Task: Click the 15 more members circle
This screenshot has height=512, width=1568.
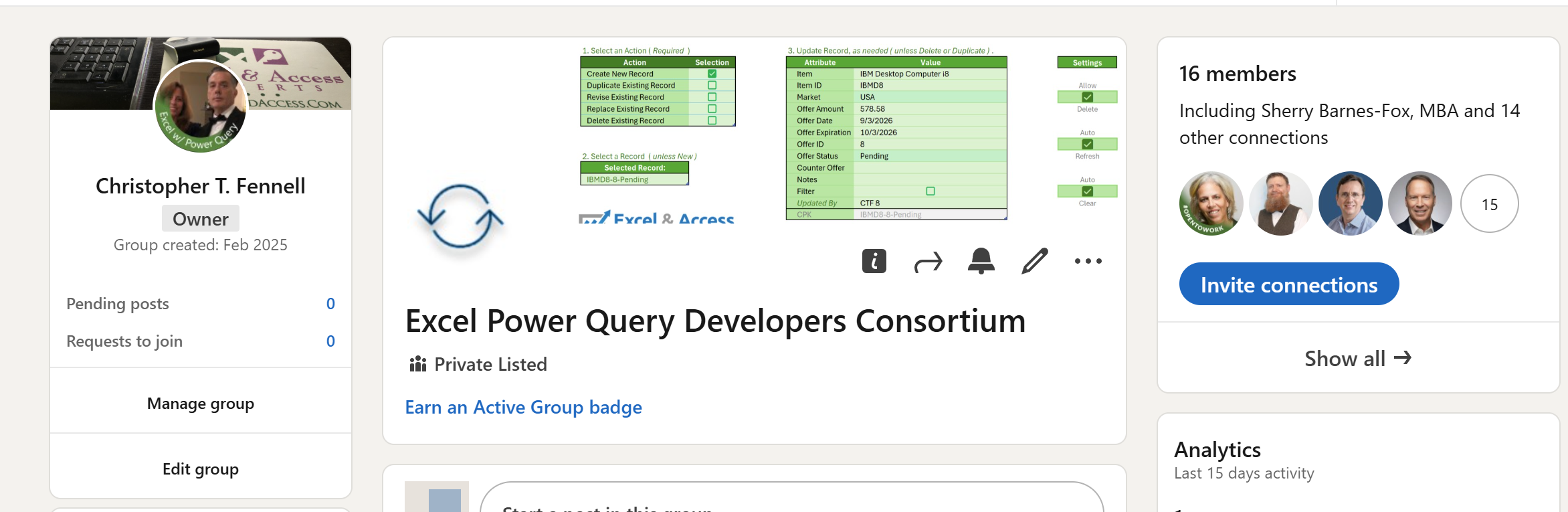Action: point(1490,203)
